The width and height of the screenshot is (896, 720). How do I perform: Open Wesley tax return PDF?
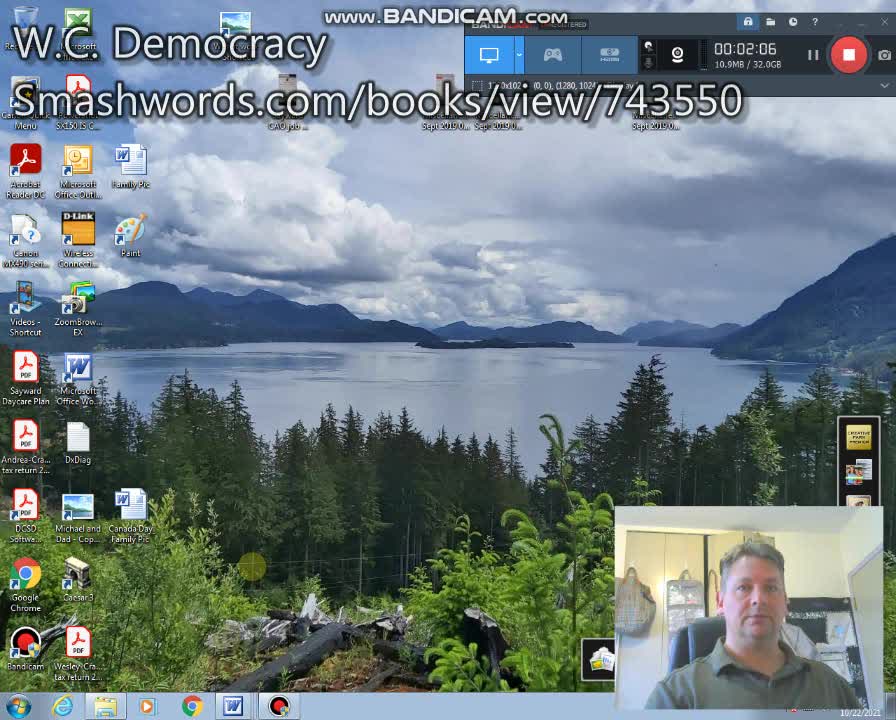coord(78,654)
